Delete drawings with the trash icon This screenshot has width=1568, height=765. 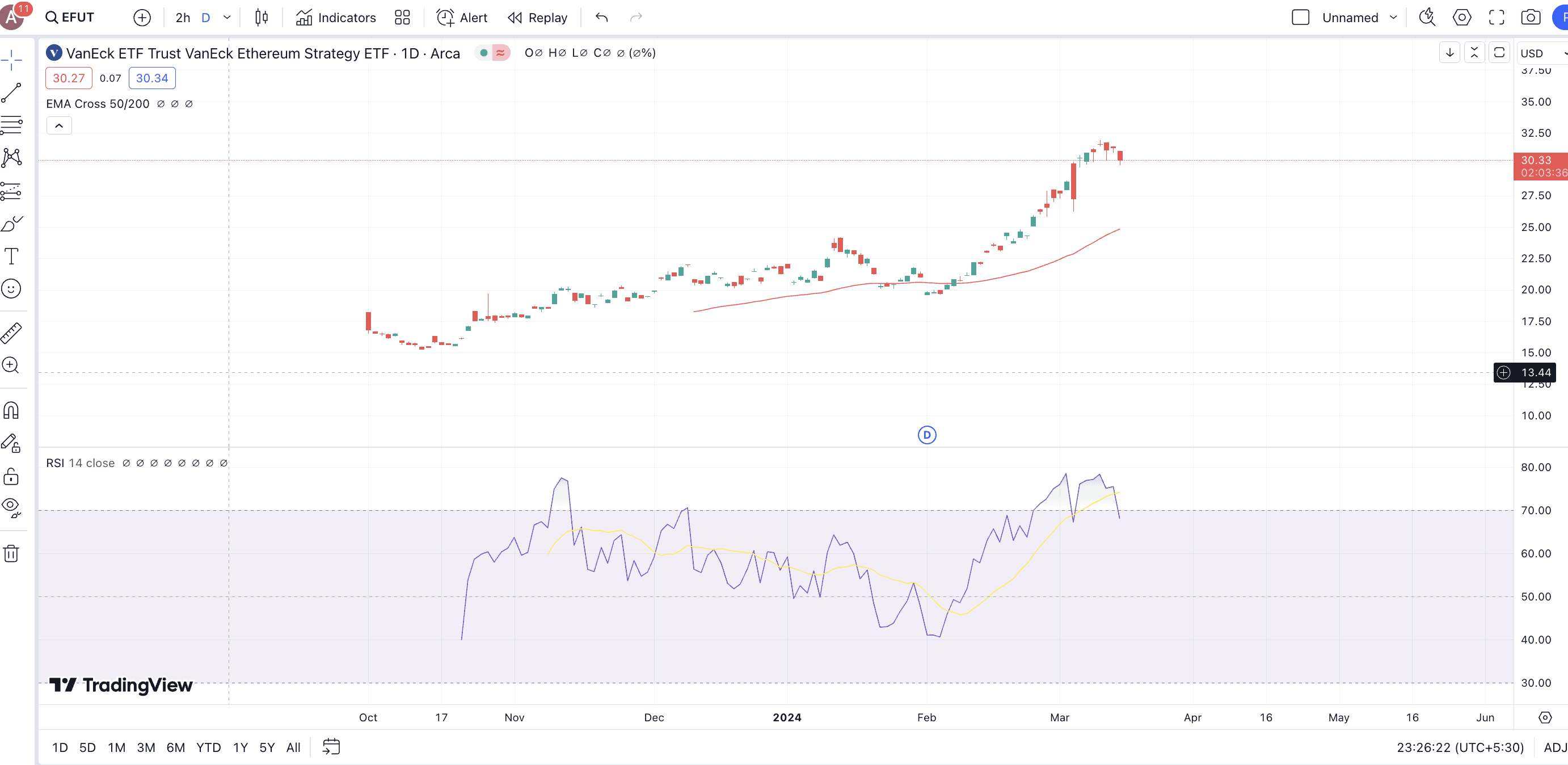point(11,554)
